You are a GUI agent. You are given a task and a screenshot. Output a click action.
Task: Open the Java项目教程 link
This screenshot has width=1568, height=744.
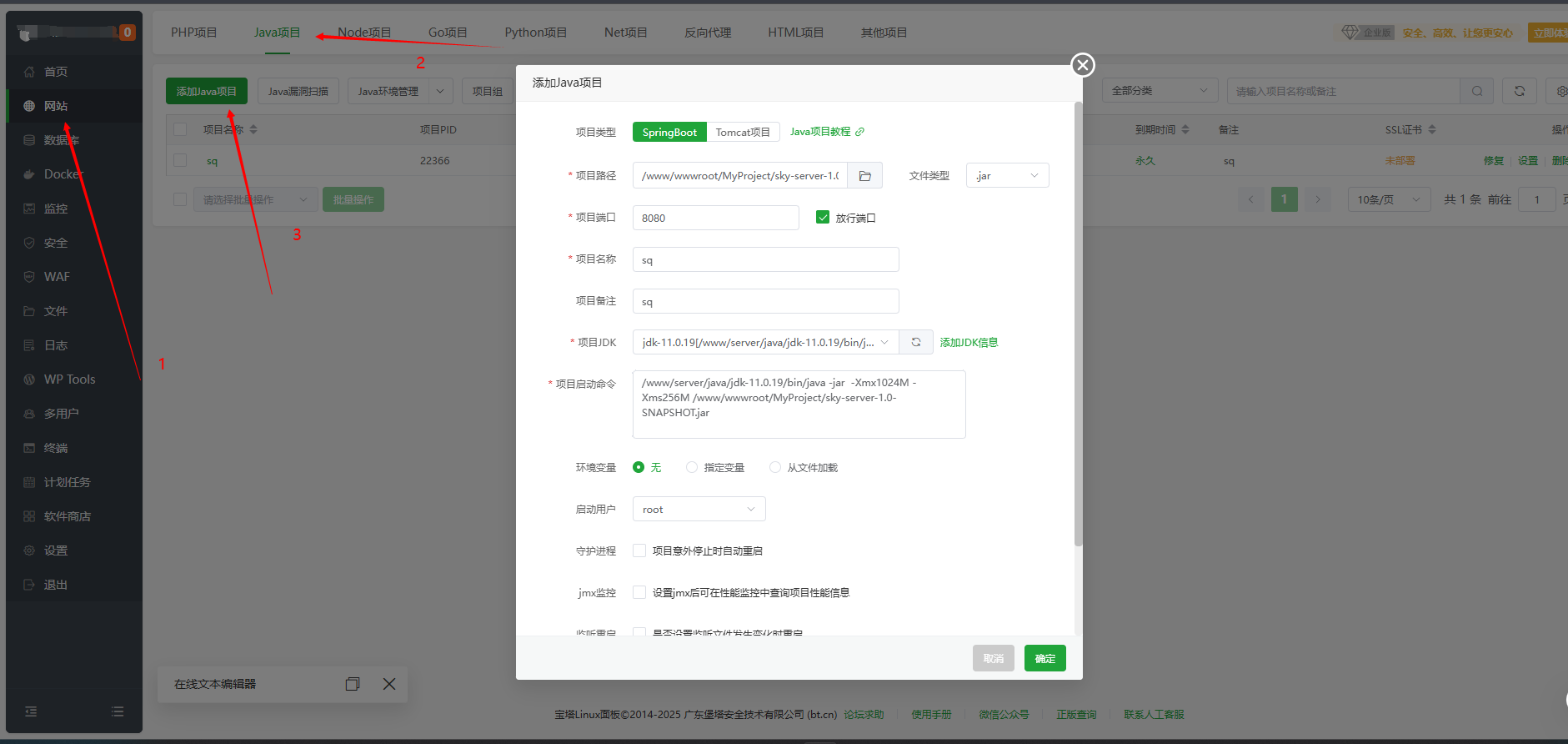827,132
